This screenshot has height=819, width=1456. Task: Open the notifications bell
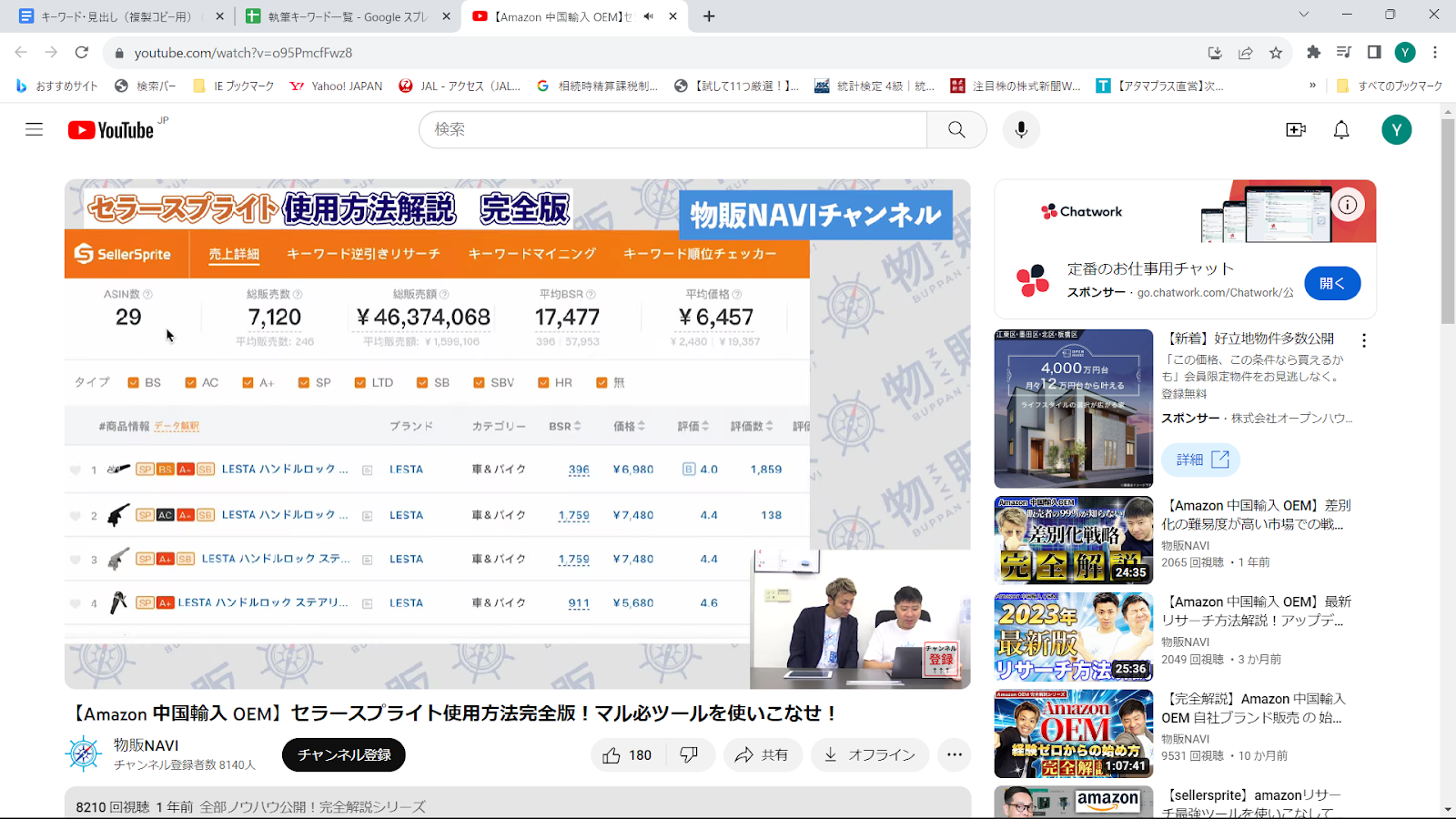tap(1341, 129)
